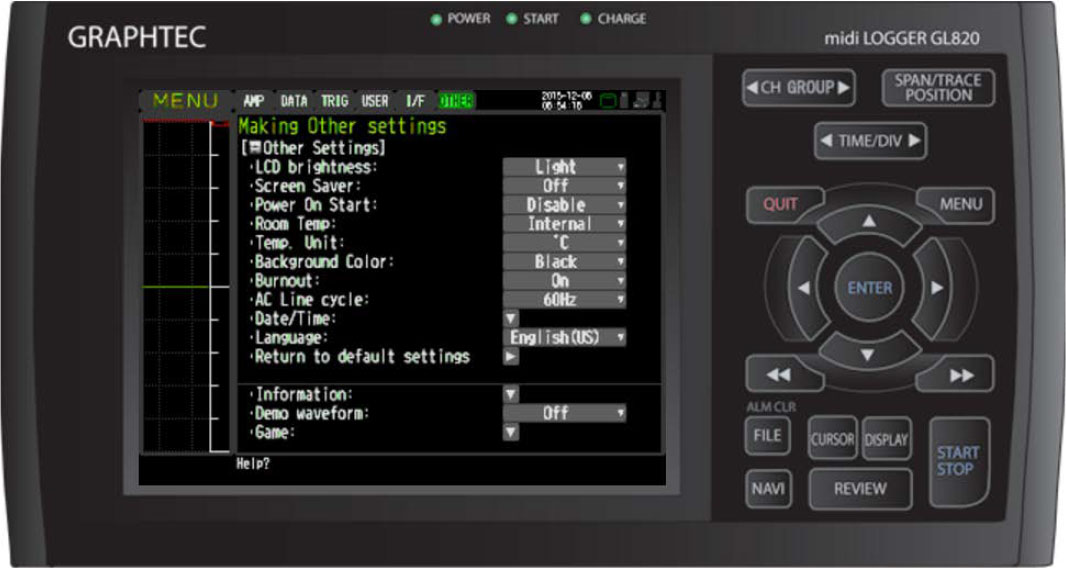1066x568 pixels.
Task: Expand the Information arrow
Action: pyautogui.click(x=511, y=394)
